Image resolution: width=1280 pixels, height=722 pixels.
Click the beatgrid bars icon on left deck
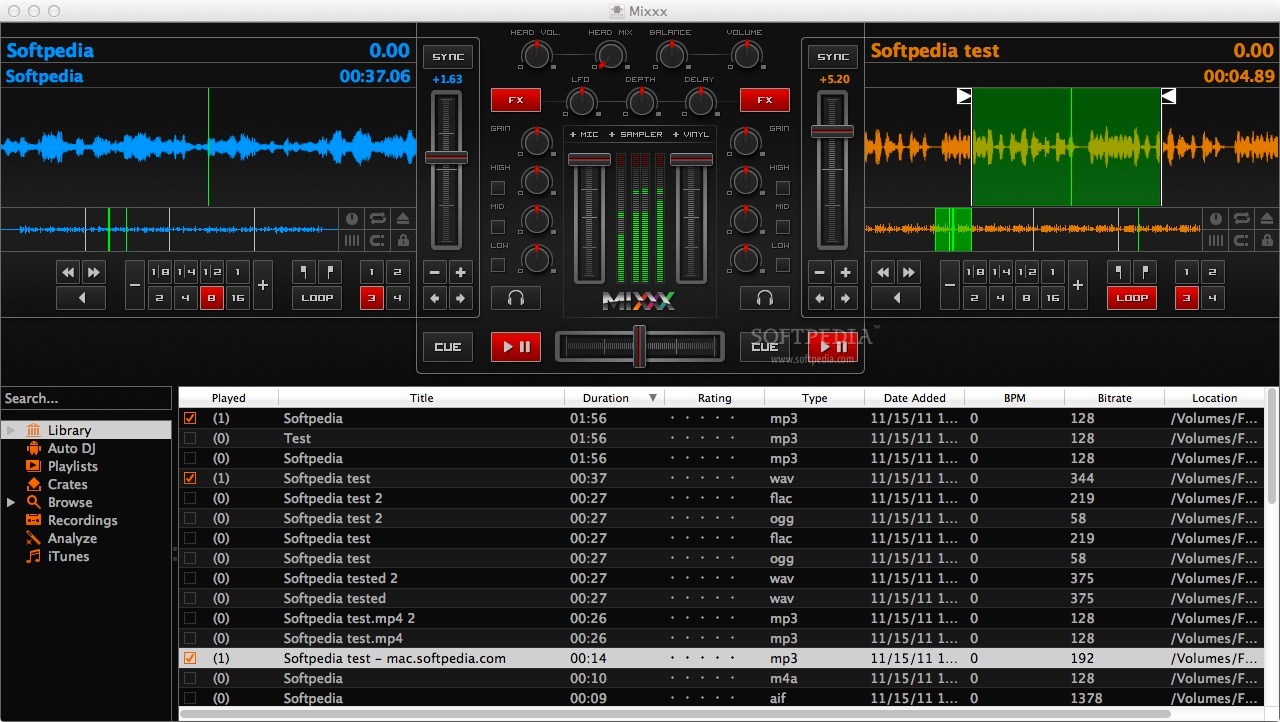coord(352,240)
